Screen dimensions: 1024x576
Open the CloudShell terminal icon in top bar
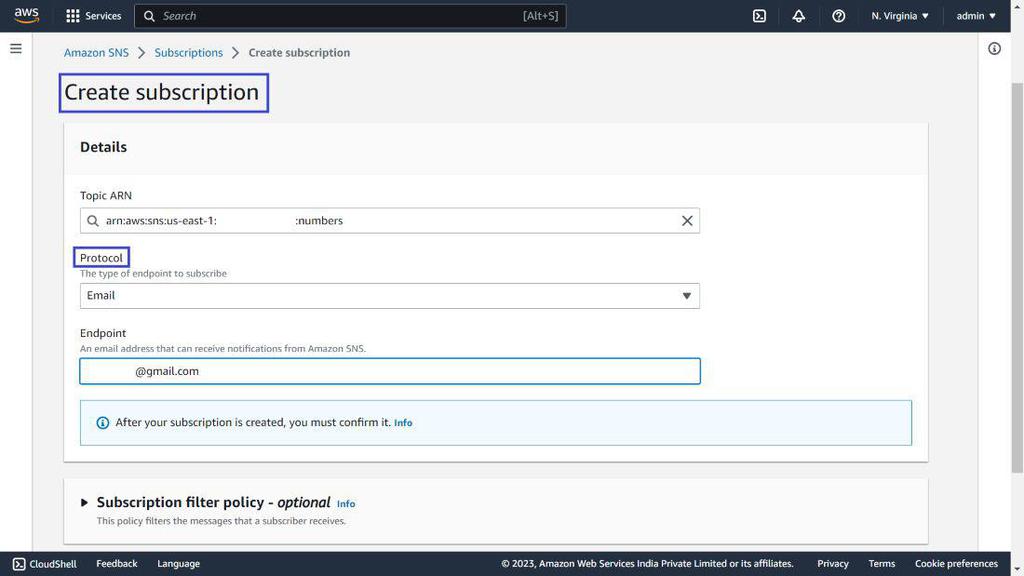759,16
